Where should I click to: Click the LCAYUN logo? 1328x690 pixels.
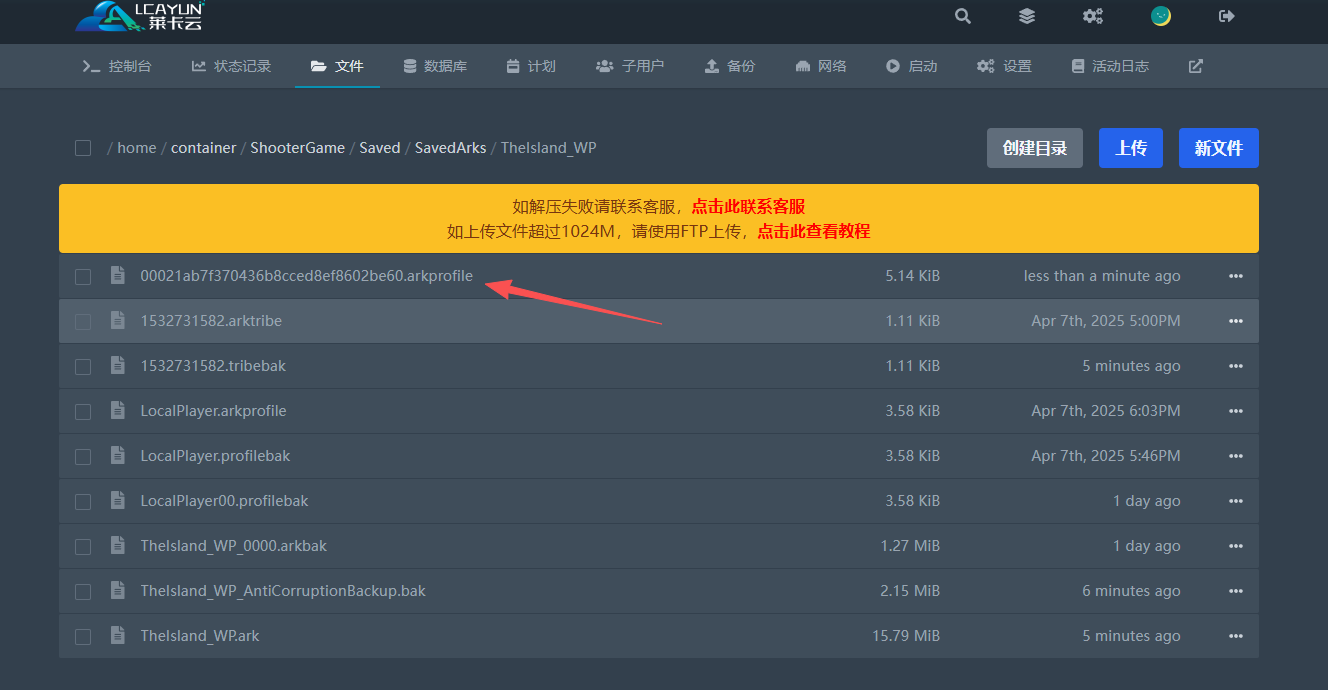(x=139, y=16)
